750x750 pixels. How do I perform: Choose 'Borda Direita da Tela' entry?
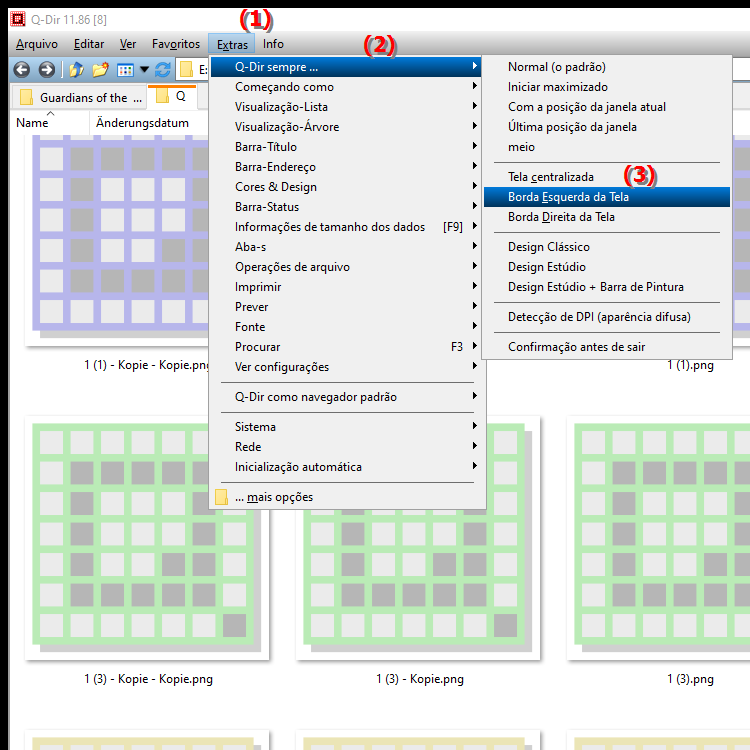point(560,217)
